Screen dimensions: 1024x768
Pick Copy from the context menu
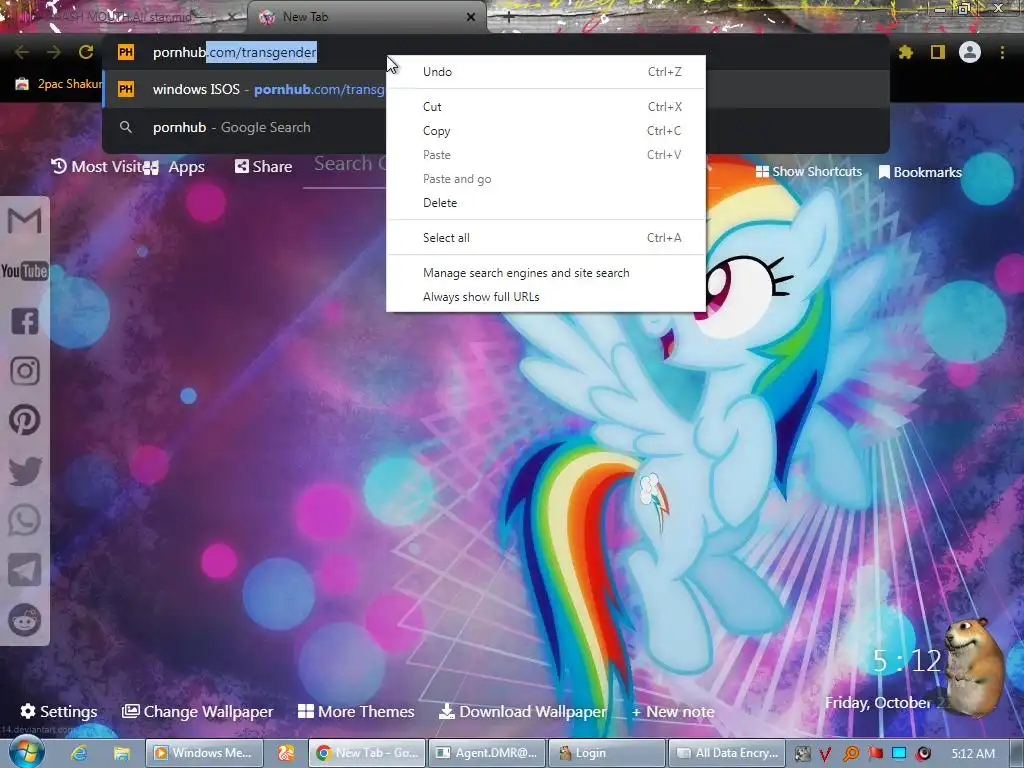545,131
